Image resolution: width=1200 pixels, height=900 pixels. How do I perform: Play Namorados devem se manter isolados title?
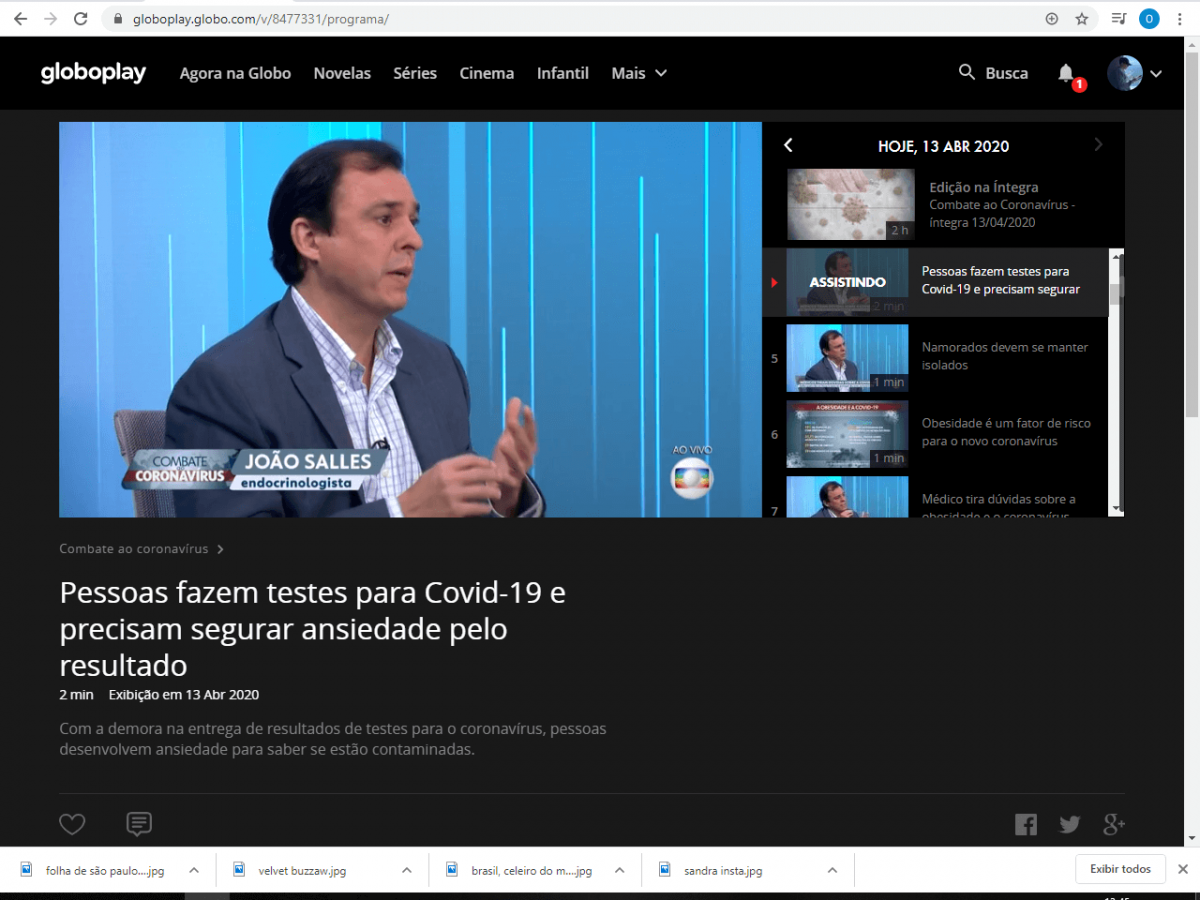pos(1005,356)
